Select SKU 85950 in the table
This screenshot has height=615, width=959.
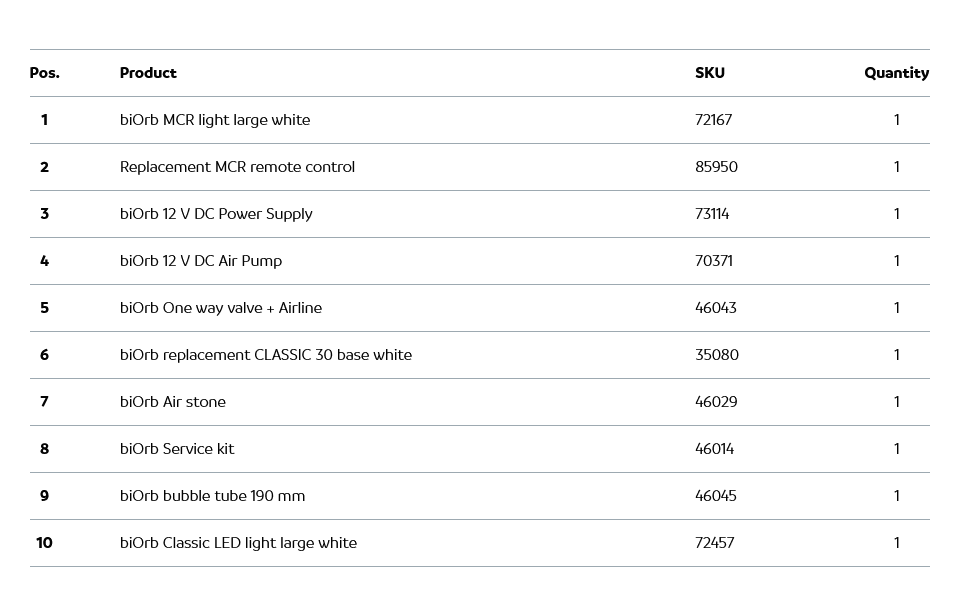coord(716,167)
